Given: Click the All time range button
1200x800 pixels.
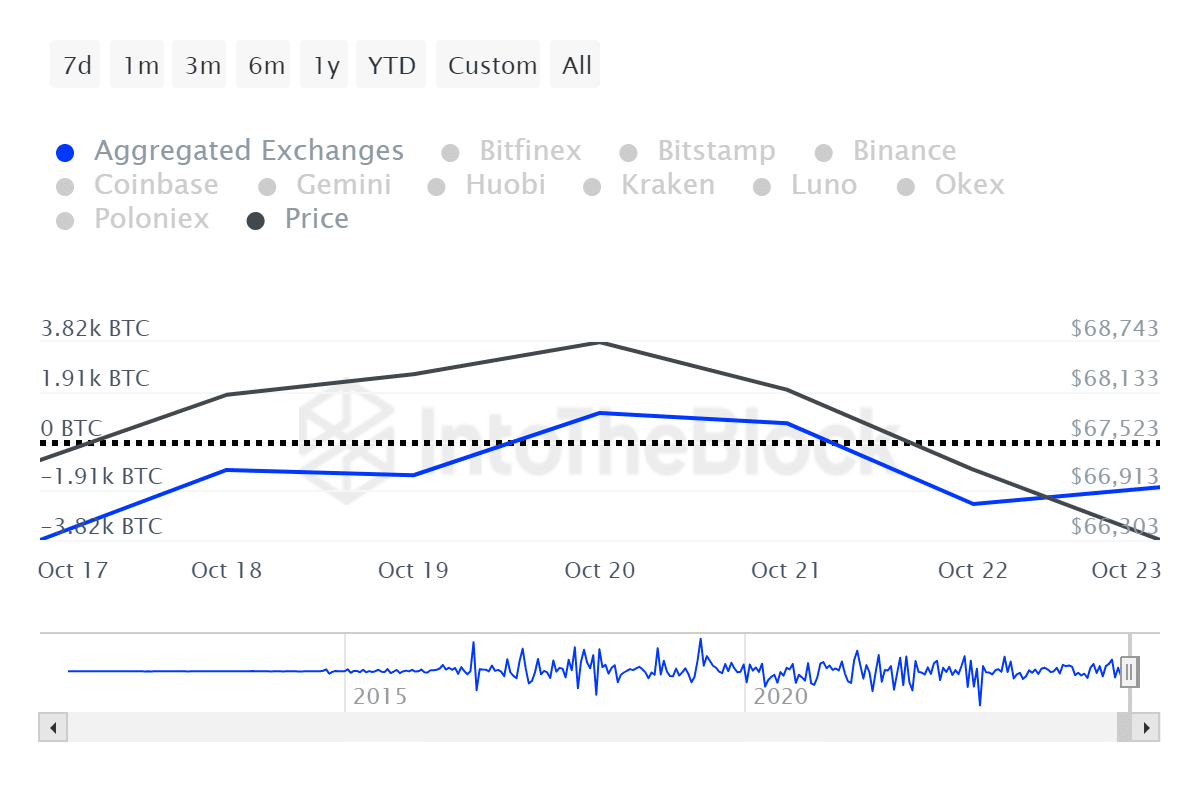Looking at the screenshot, I should (575, 64).
